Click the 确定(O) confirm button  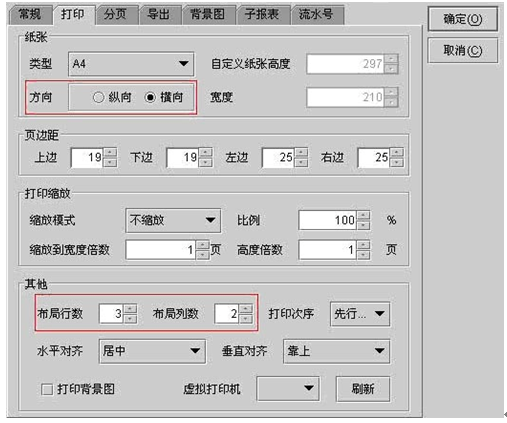click(x=463, y=19)
